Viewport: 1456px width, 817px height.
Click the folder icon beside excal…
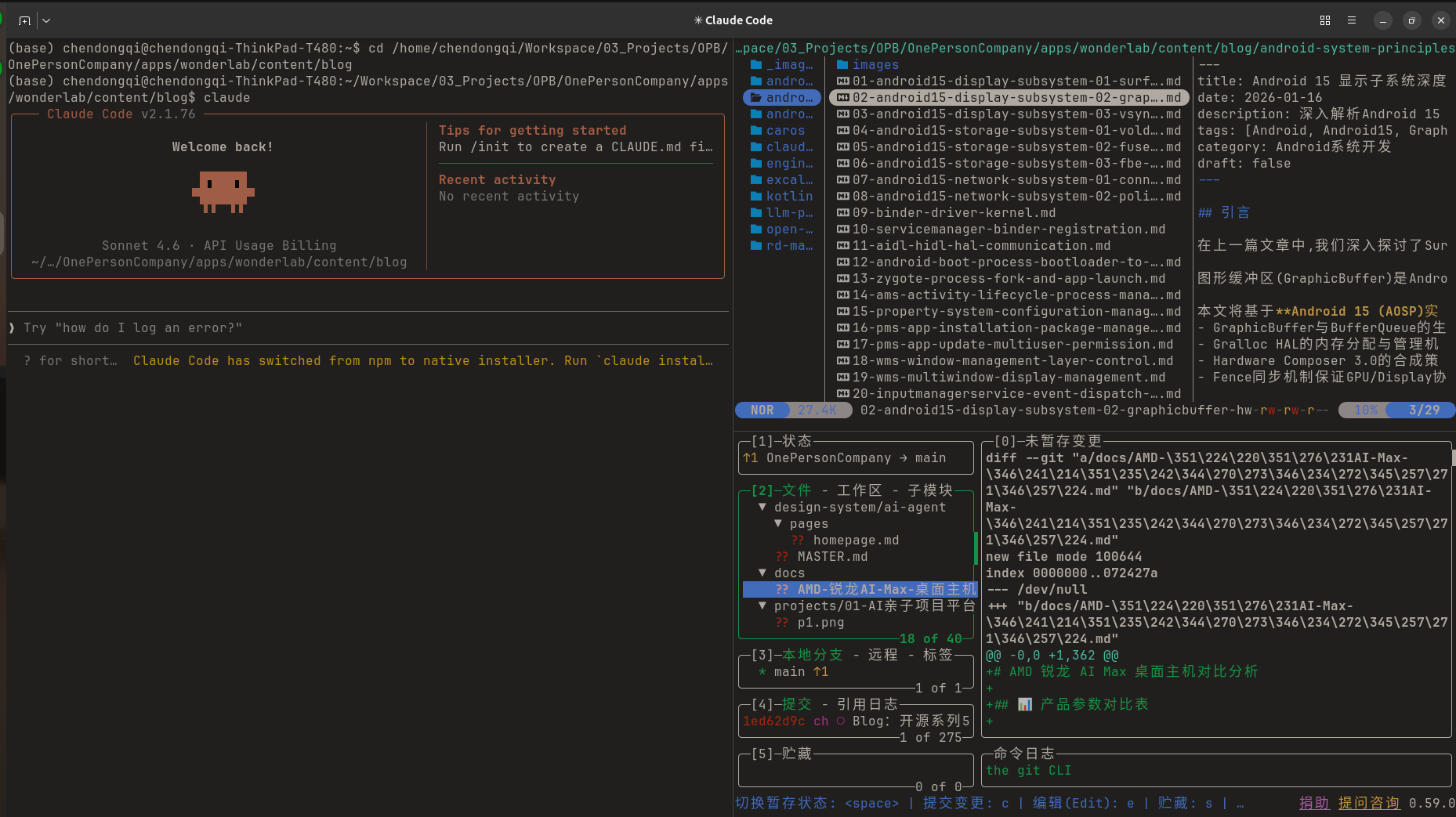[756, 180]
